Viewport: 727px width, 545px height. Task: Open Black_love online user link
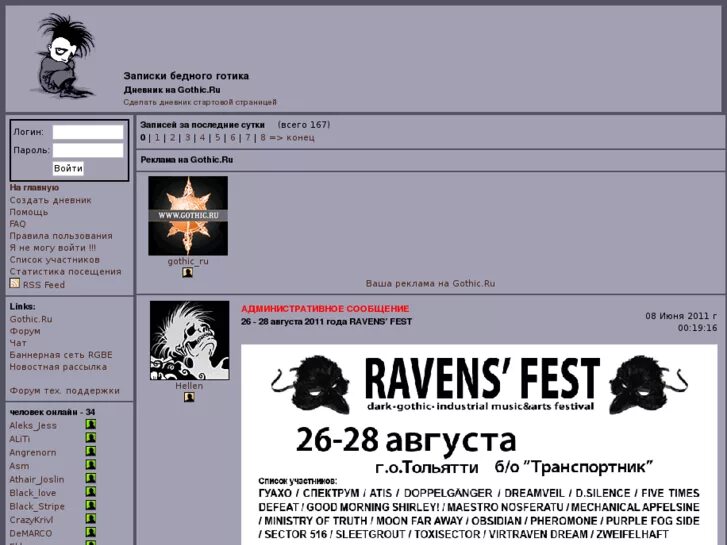coord(33,493)
